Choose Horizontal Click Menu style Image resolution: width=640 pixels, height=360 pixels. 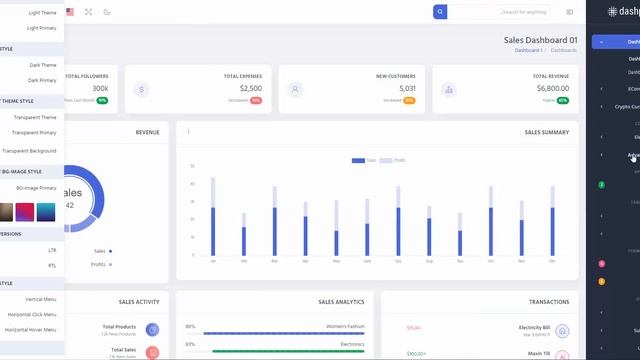point(32,315)
